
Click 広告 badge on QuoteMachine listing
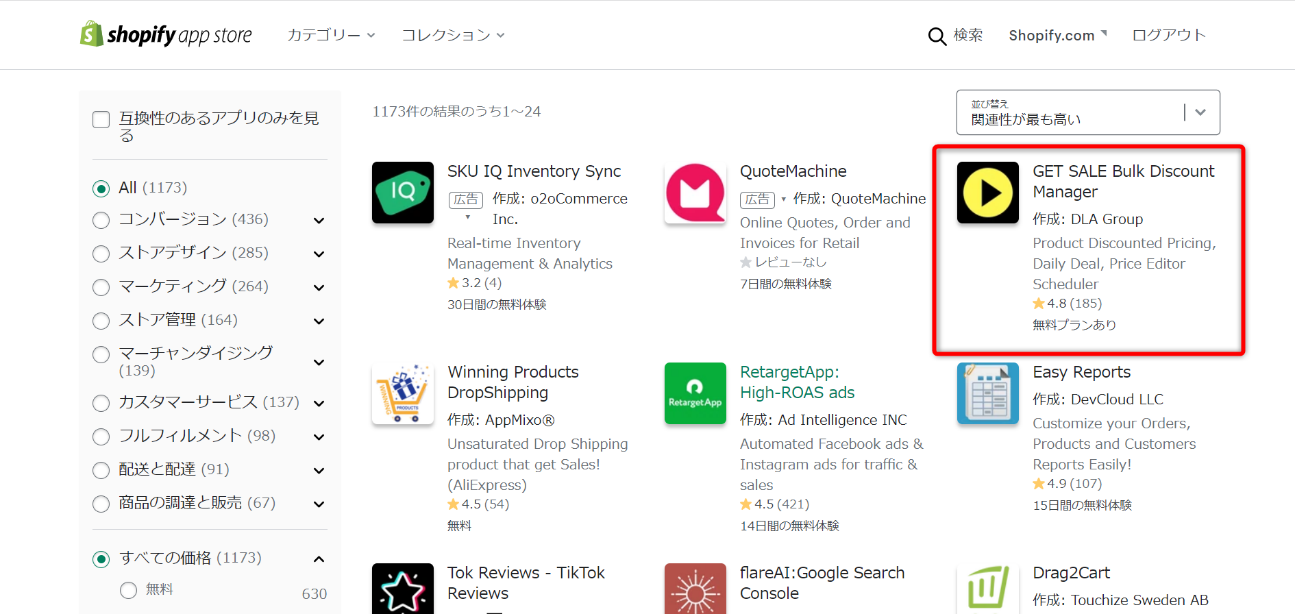pos(757,199)
